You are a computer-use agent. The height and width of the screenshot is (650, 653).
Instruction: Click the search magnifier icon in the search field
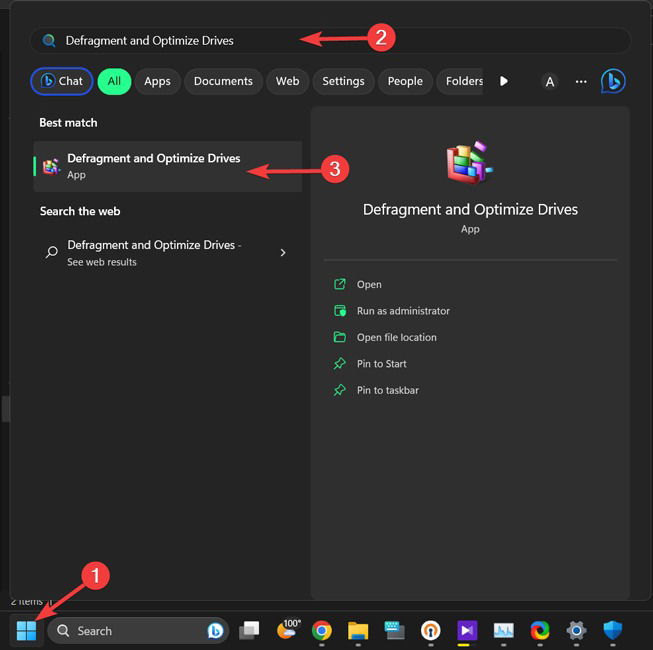click(49, 40)
